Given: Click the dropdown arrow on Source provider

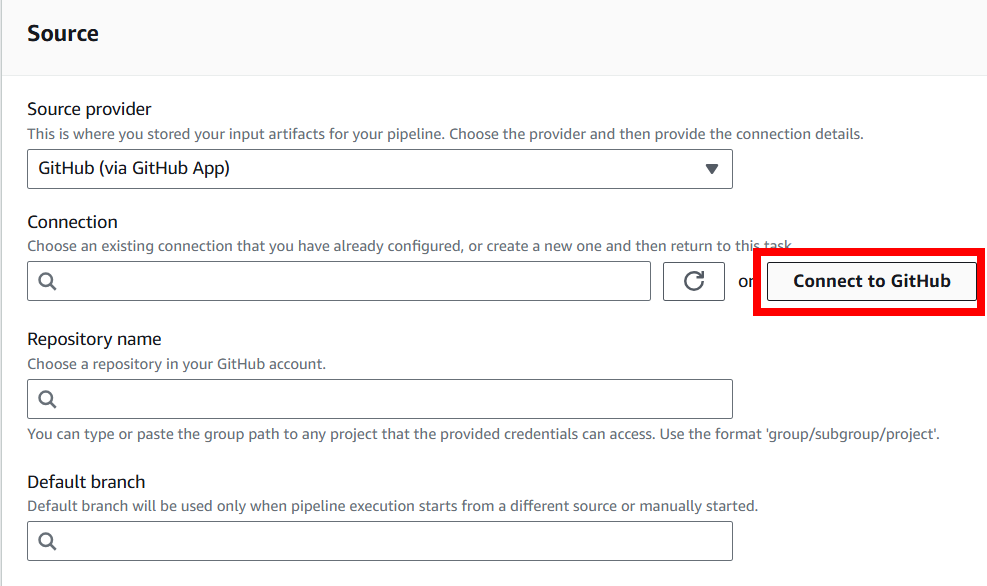Looking at the screenshot, I should click(x=713, y=169).
